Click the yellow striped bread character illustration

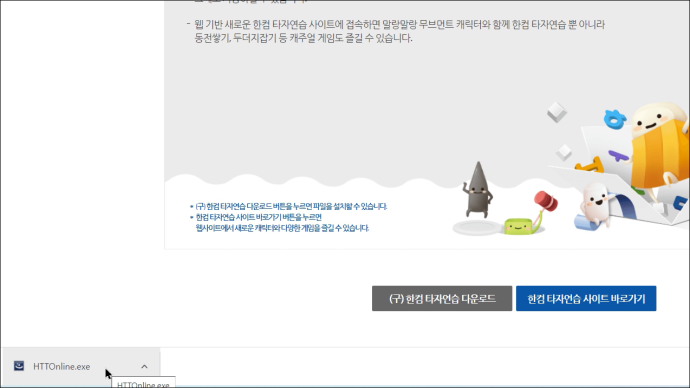click(x=659, y=147)
